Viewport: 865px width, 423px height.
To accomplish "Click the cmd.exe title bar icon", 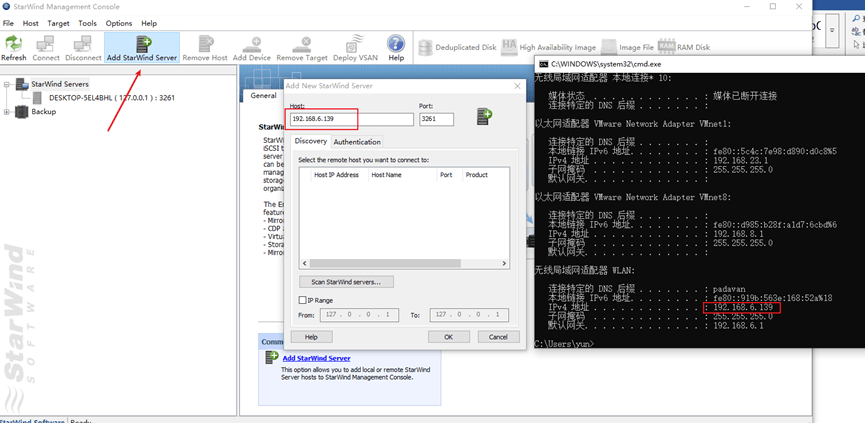I will [543, 64].
